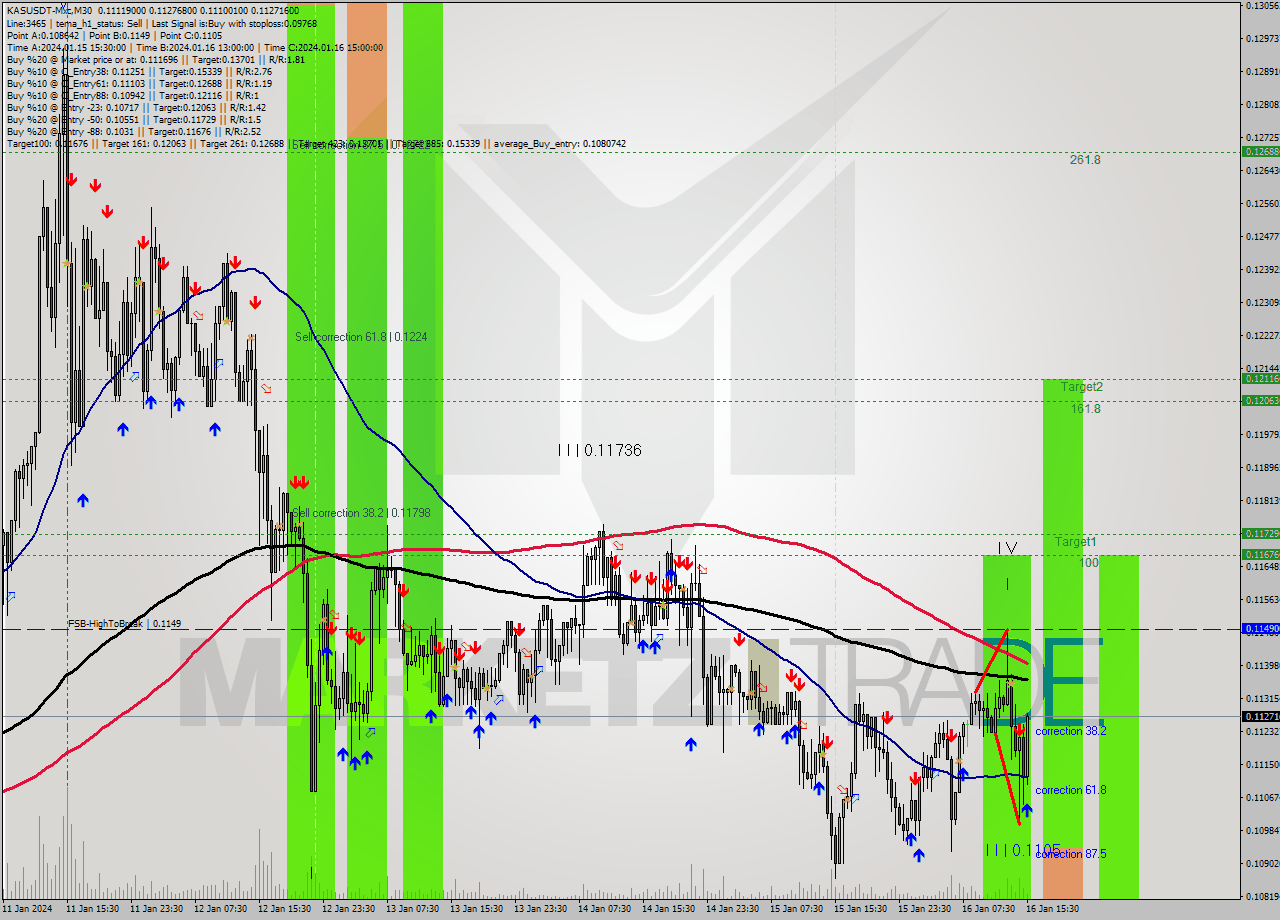Click the '15 Jan 15:30' time axis label
The image size is (1280, 920).
861,909
